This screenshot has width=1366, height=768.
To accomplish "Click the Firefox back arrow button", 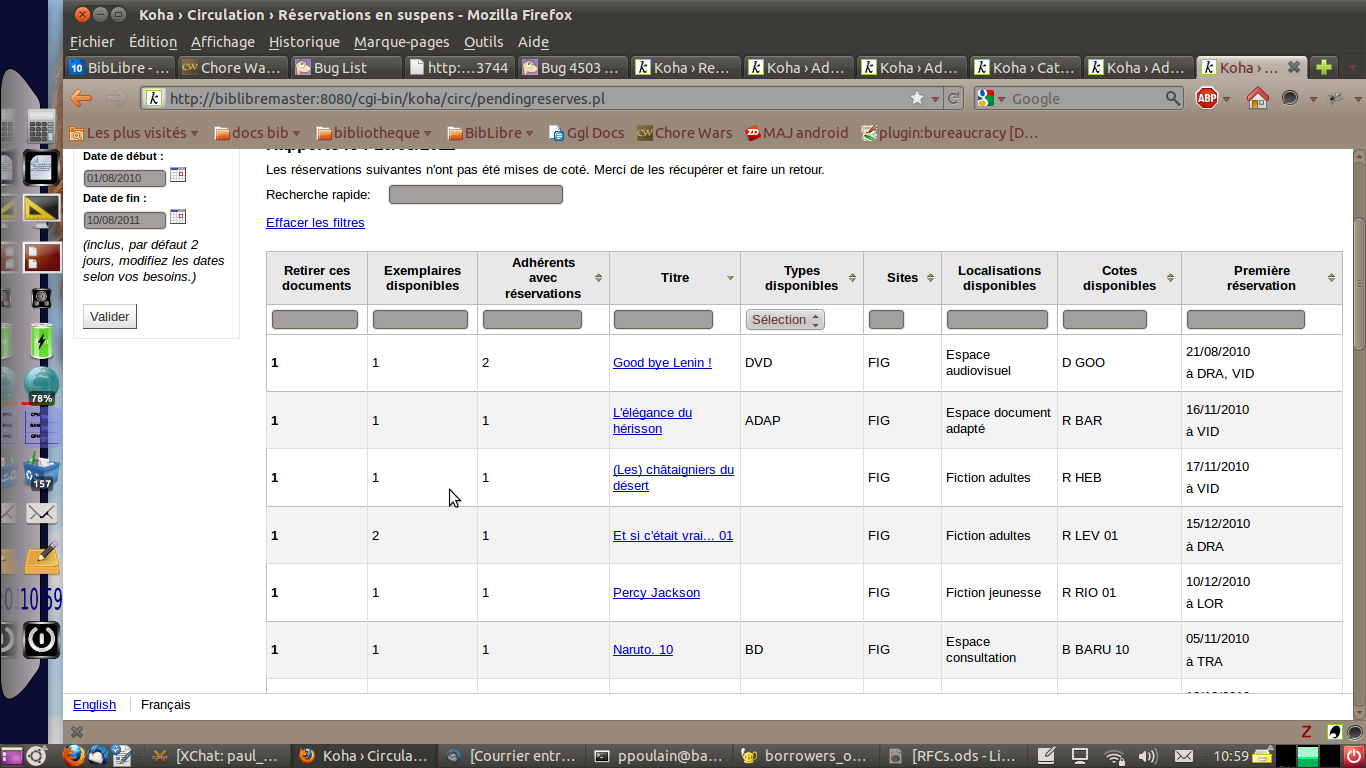I will (81, 98).
